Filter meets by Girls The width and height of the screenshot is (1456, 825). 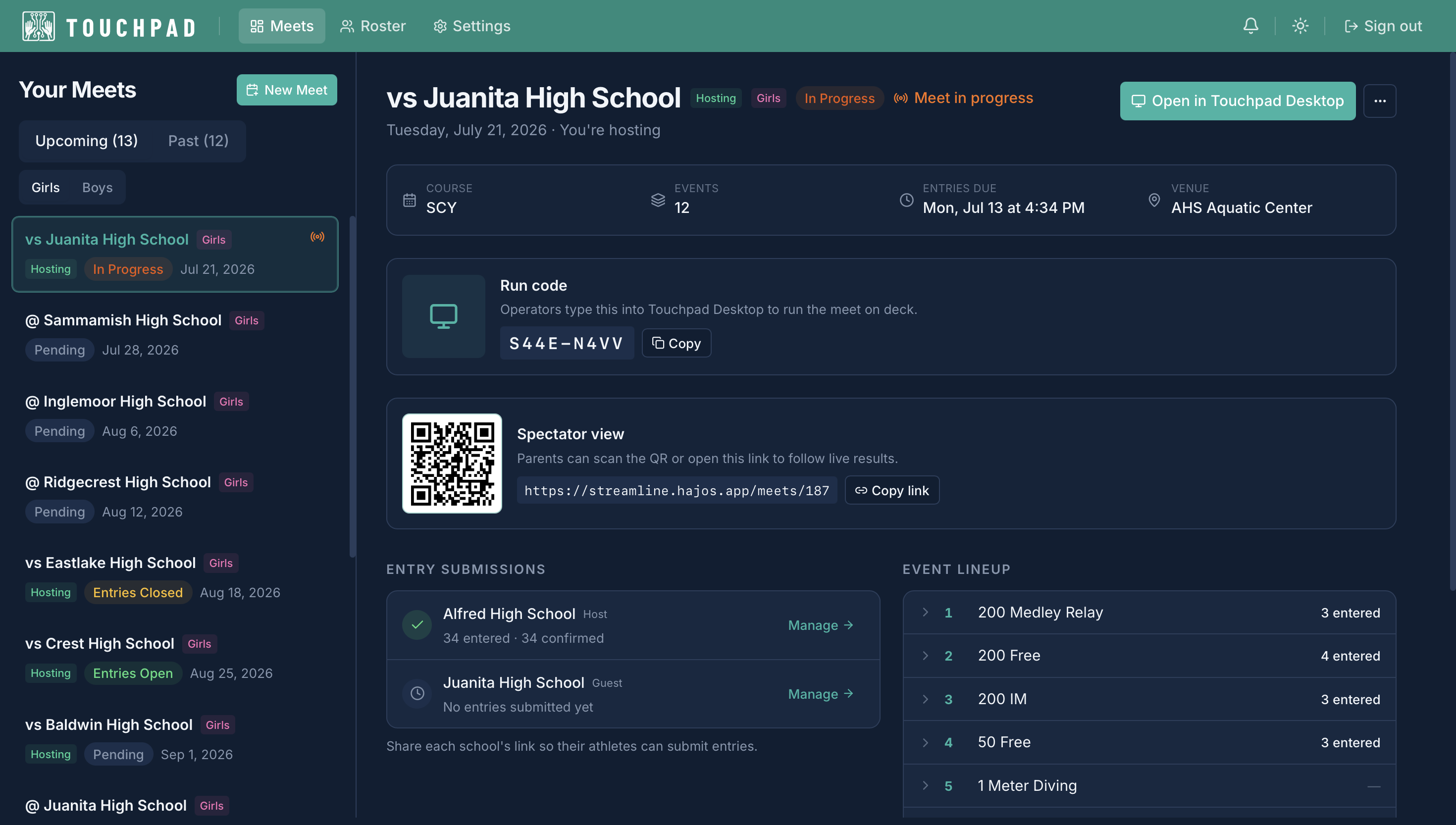[x=46, y=187]
